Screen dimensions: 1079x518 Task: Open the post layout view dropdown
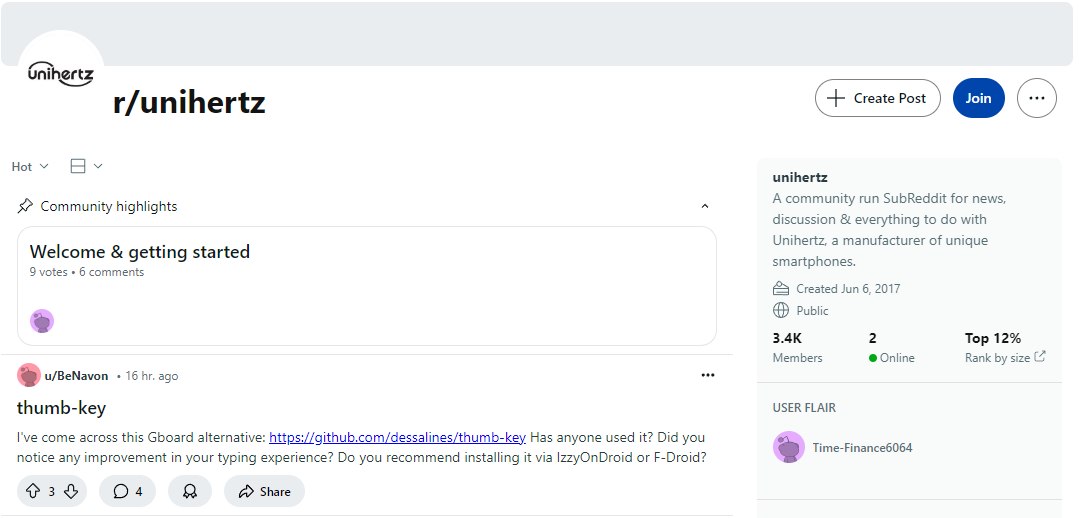86,166
